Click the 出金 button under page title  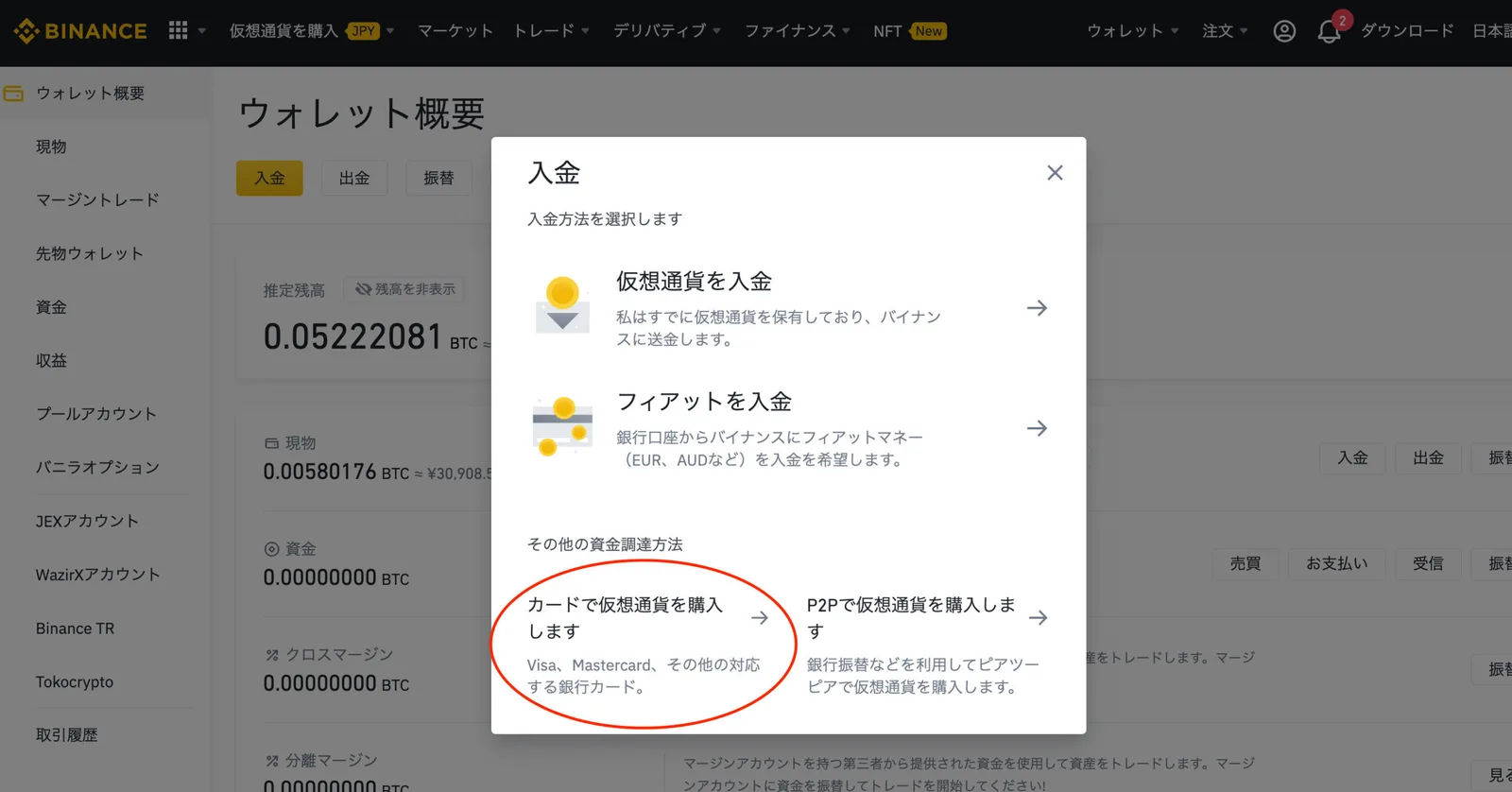354,178
